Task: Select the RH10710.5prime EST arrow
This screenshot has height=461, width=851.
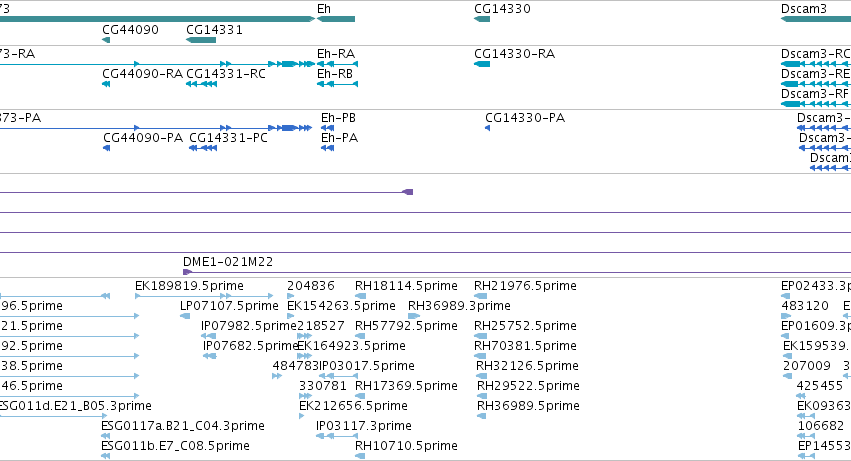Action: pos(360,456)
